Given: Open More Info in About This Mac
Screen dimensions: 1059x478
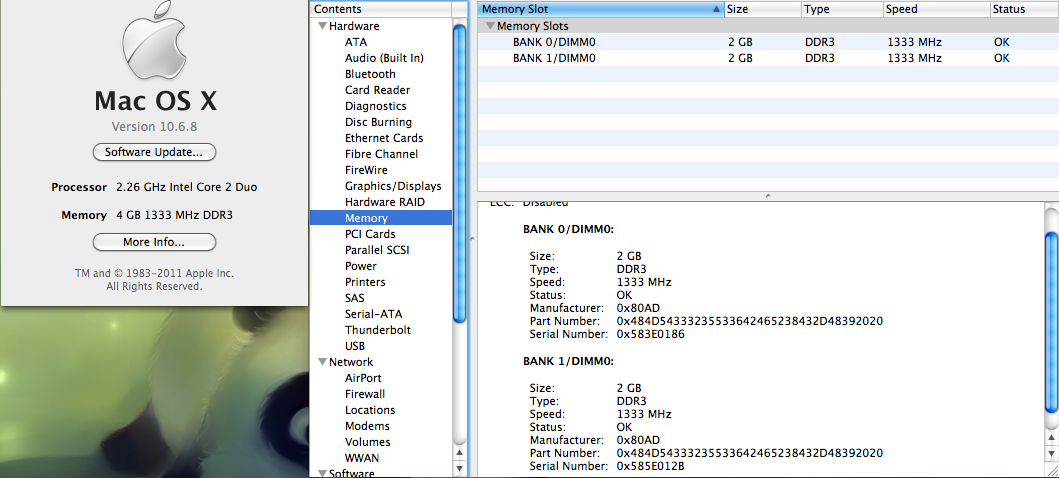Looking at the screenshot, I should pyautogui.click(x=154, y=242).
